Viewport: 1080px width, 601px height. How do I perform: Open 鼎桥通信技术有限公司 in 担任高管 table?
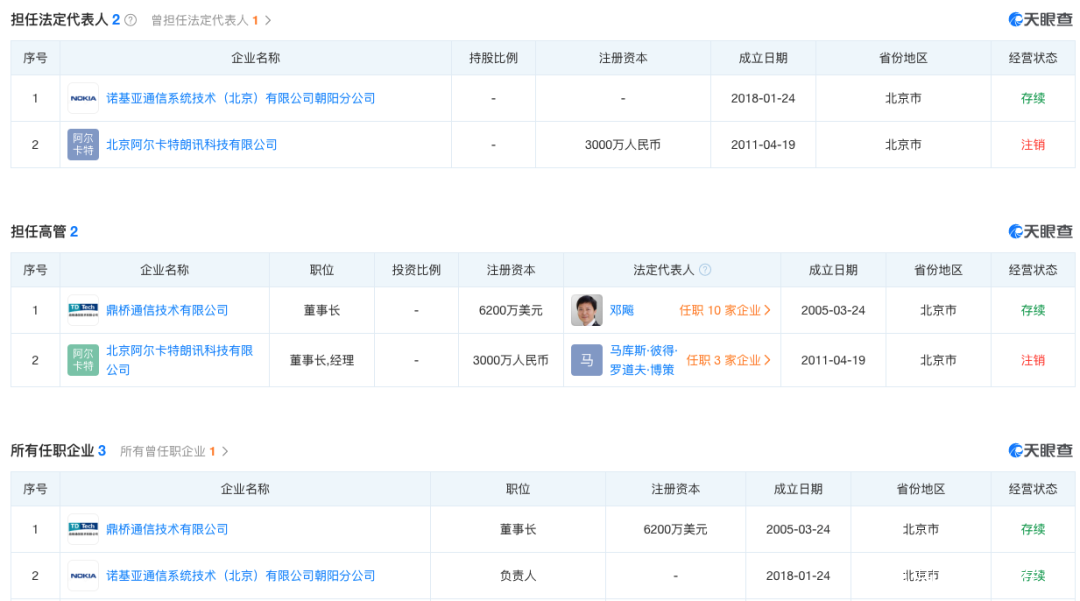167,310
